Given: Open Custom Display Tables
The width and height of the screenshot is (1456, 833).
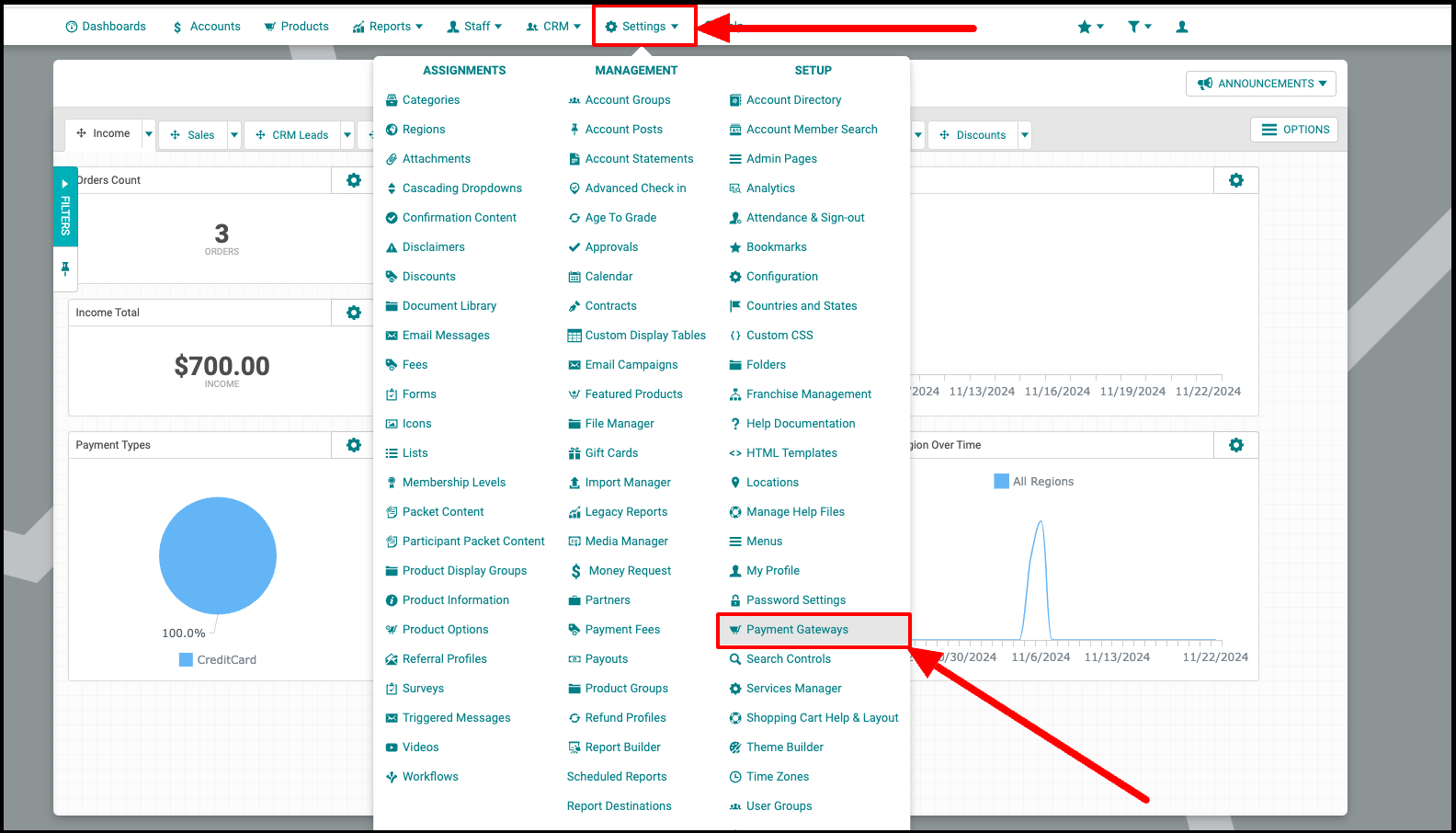Looking at the screenshot, I should (x=637, y=336).
